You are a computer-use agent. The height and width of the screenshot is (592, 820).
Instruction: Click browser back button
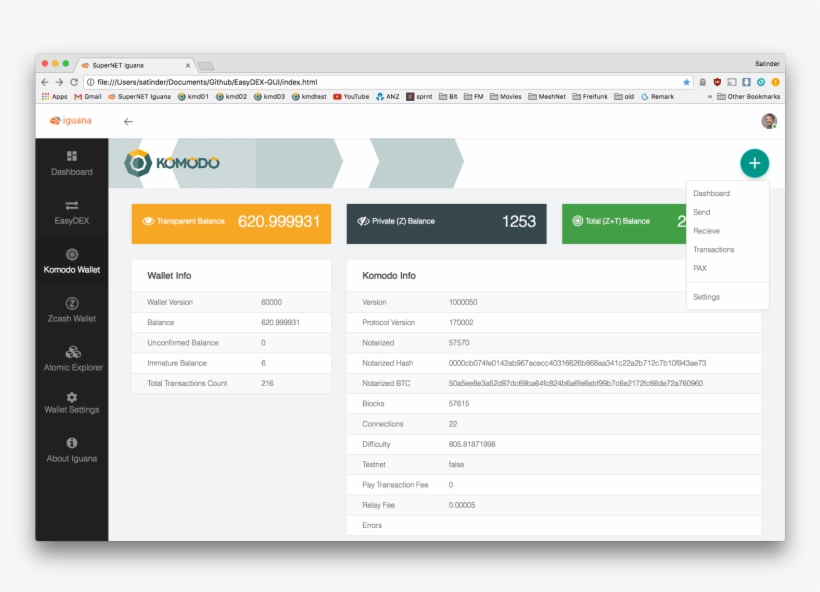45,82
